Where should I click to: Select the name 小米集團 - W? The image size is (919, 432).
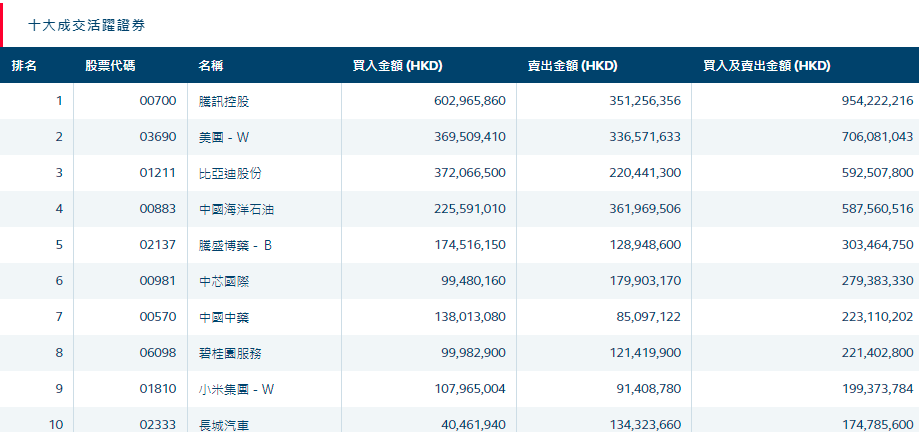(236, 389)
